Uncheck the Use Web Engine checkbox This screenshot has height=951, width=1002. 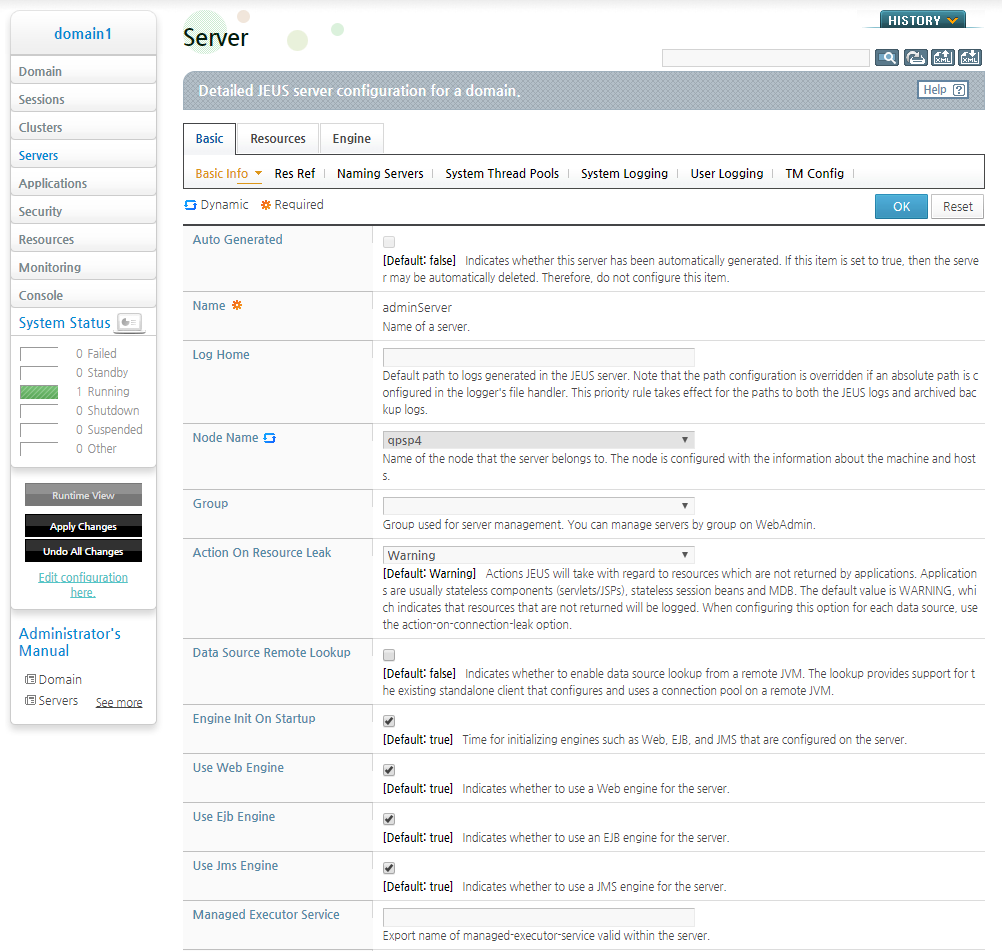(x=389, y=770)
